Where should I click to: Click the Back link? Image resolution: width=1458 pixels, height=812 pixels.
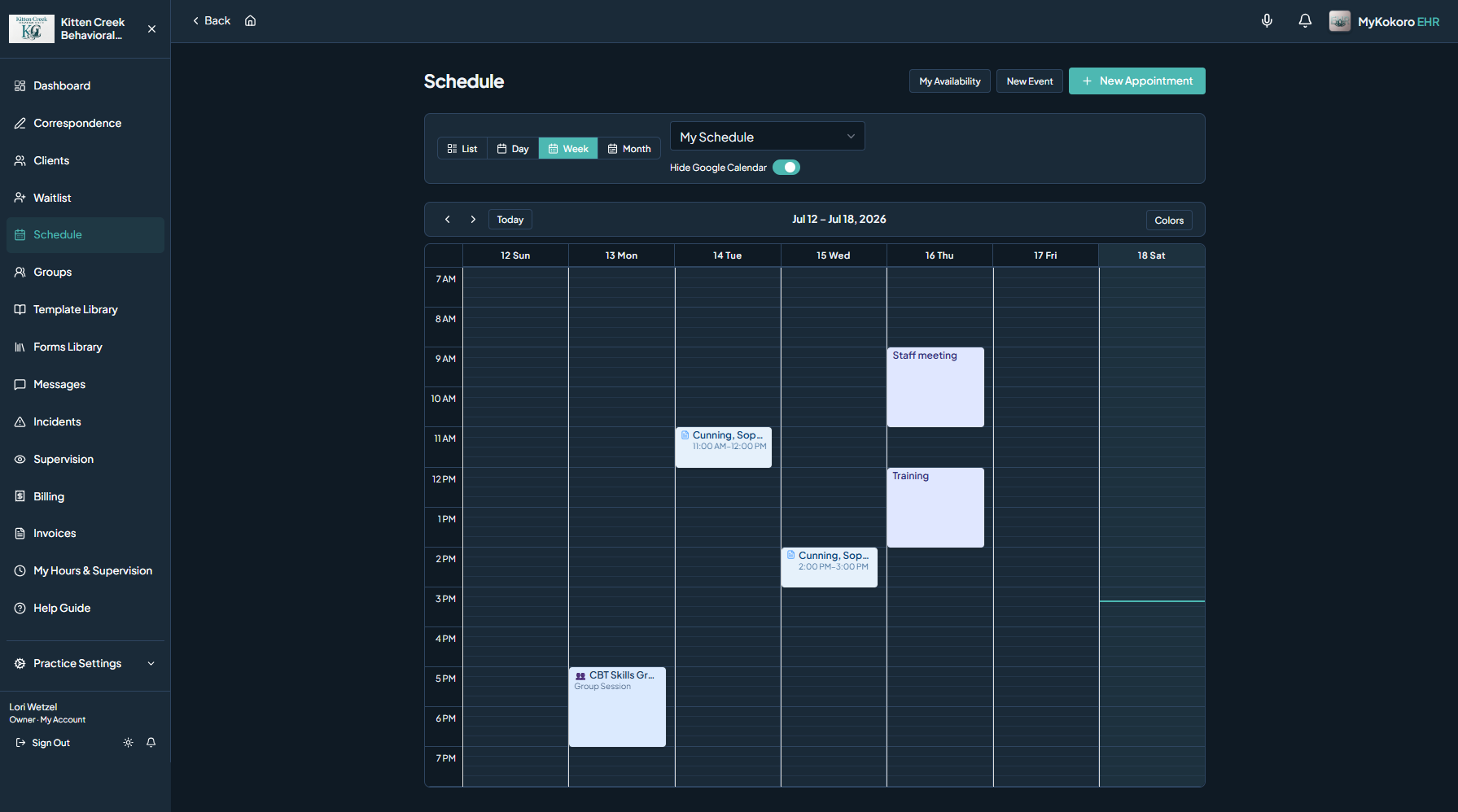click(x=212, y=21)
